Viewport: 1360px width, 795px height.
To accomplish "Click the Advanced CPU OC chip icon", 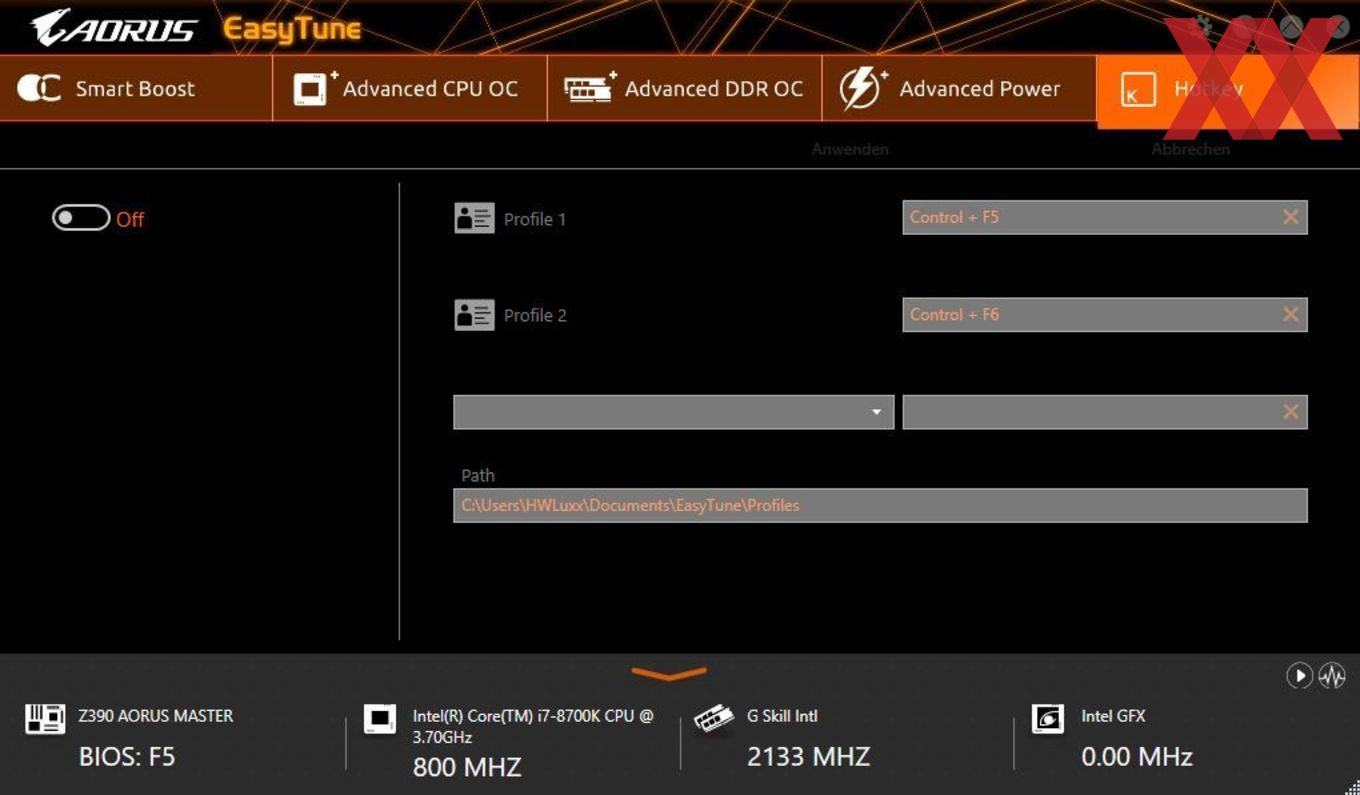I will (315, 88).
